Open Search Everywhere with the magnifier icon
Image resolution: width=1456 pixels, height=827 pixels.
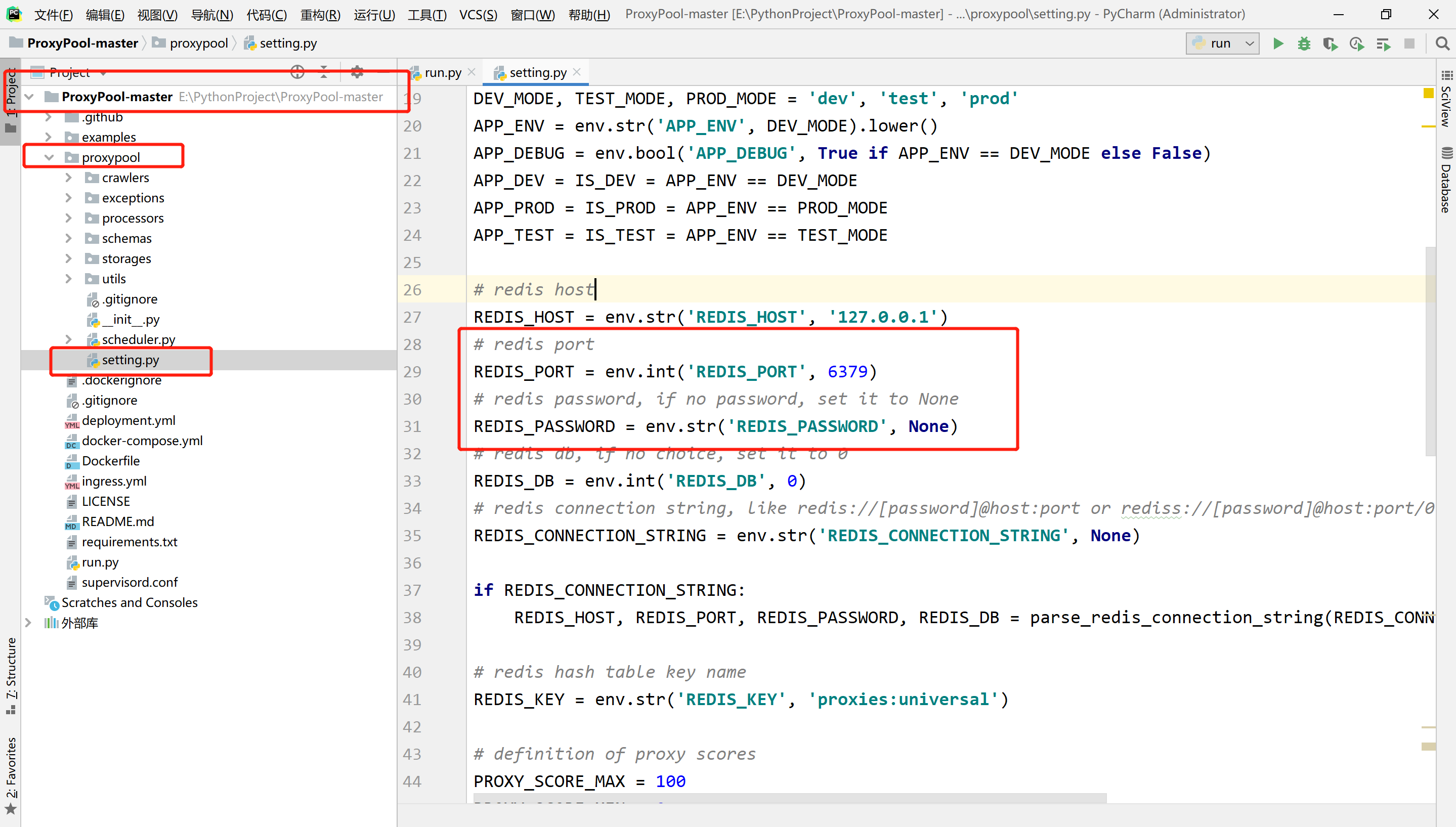tap(1442, 43)
